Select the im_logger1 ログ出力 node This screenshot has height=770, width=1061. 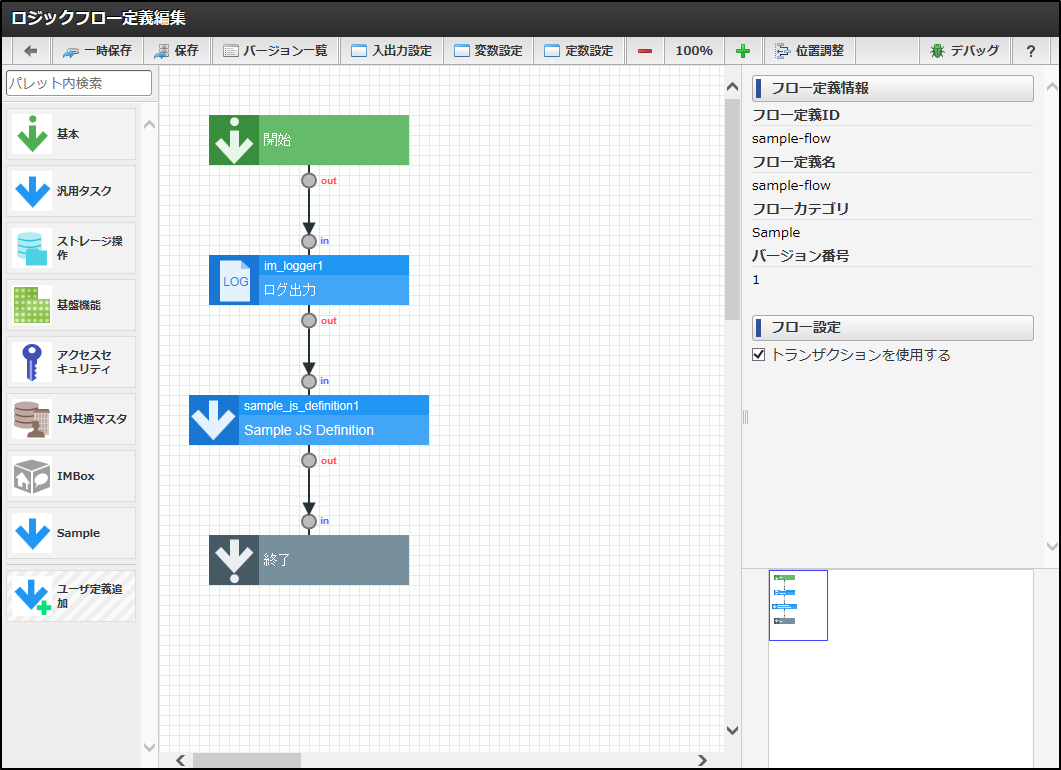pos(309,280)
